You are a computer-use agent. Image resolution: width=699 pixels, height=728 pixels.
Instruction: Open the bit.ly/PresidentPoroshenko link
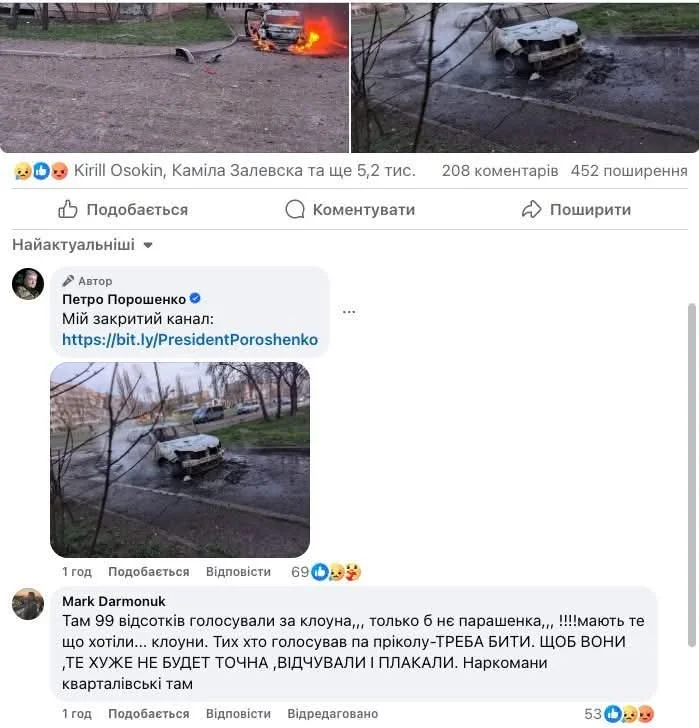pos(190,339)
